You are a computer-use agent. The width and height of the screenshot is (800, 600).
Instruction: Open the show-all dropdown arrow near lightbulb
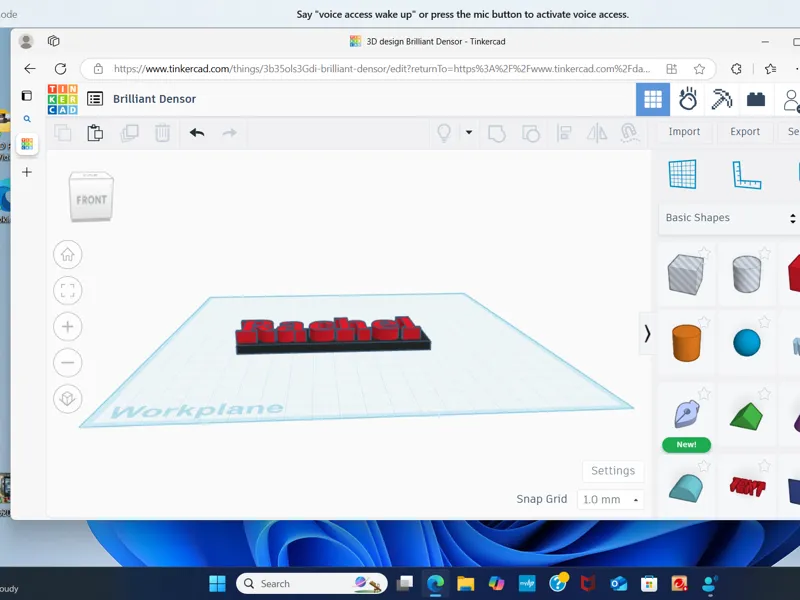(469, 132)
